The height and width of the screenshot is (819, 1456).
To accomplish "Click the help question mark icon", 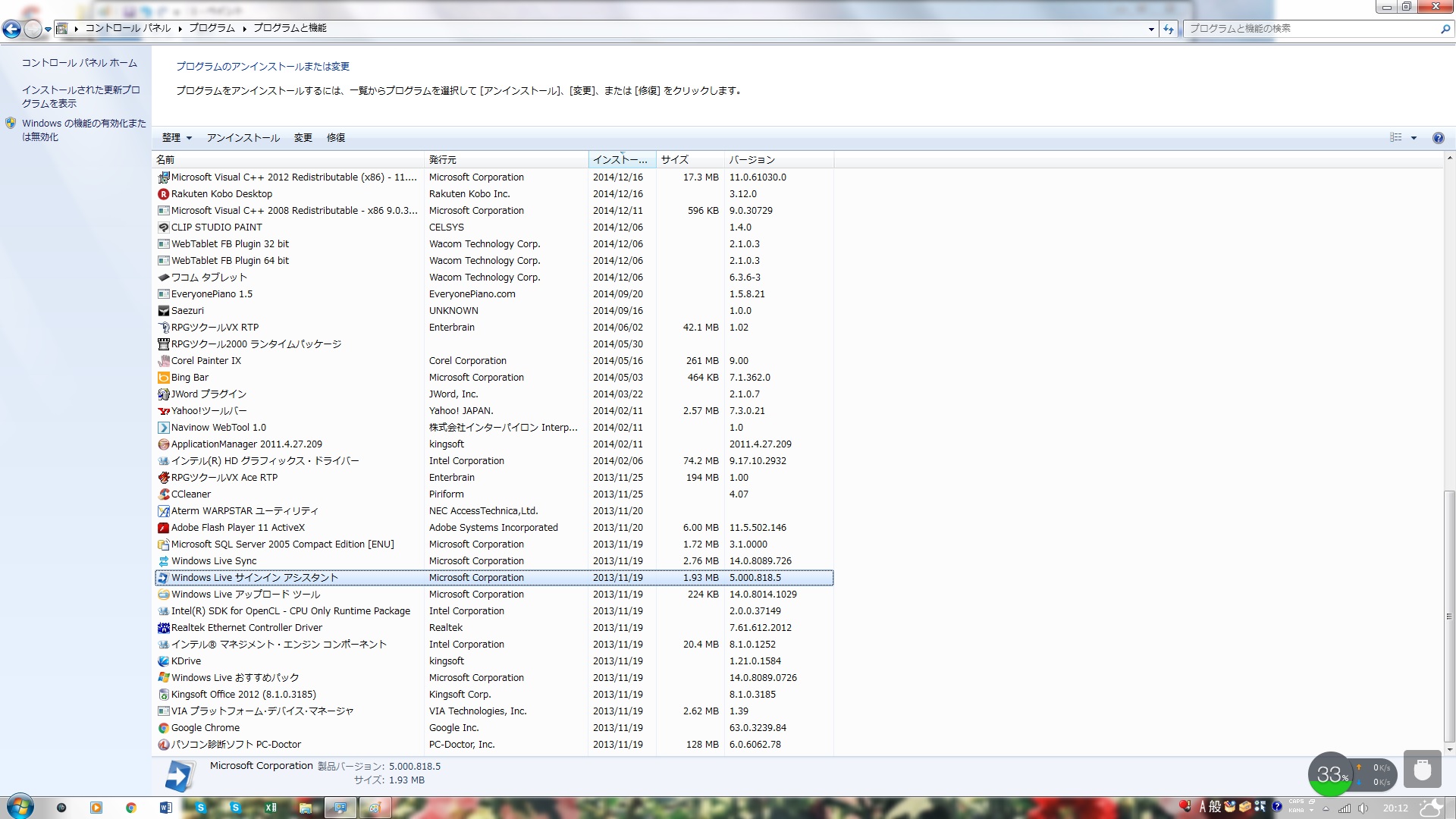I will pos(1438,138).
